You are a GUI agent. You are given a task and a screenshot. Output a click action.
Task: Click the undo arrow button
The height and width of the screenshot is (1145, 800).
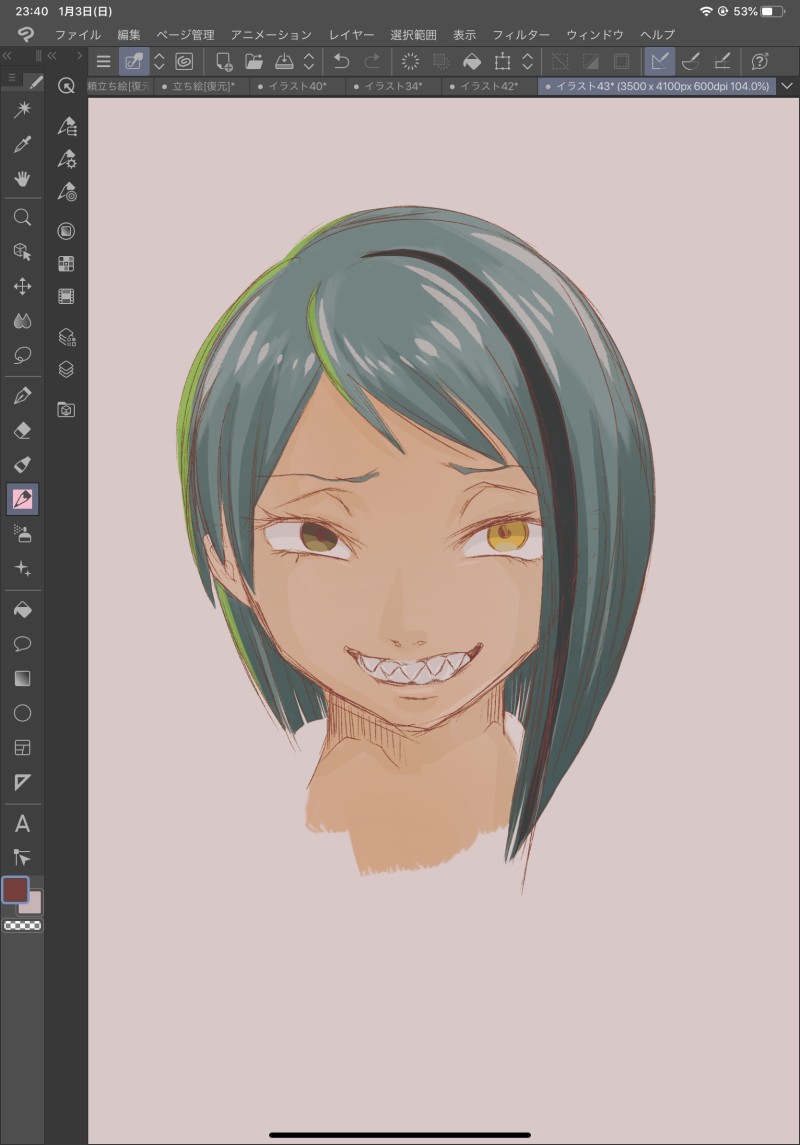click(x=342, y=61)
